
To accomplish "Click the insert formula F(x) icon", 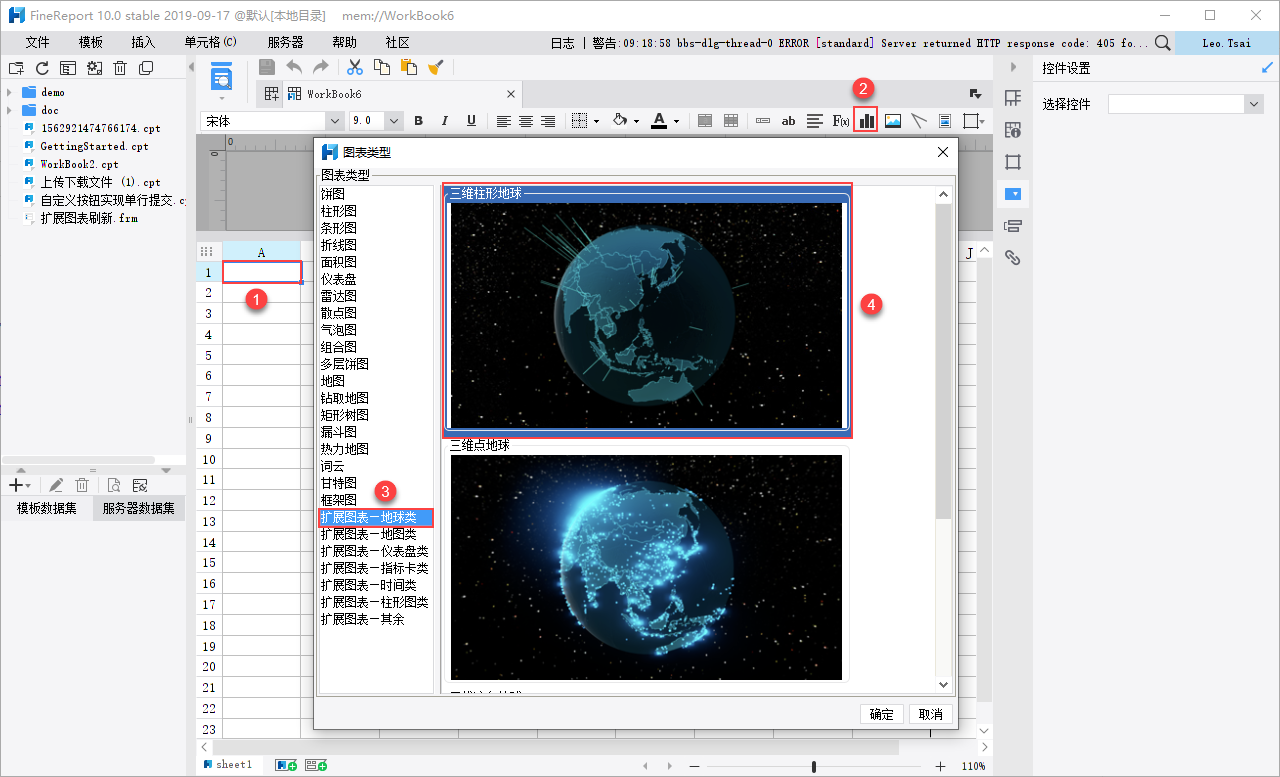I will 841,120.
